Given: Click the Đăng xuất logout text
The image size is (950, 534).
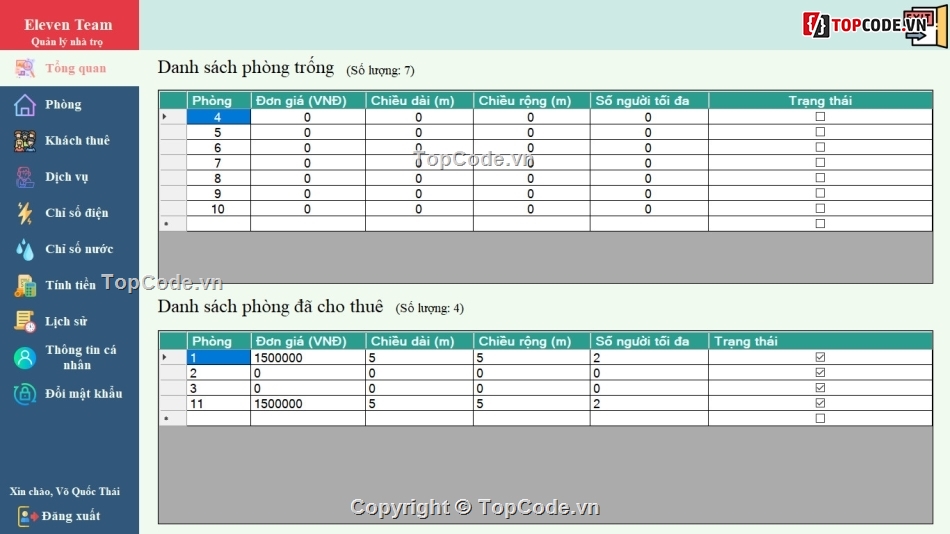Looking at the screenshot, I should pos(71,516).
